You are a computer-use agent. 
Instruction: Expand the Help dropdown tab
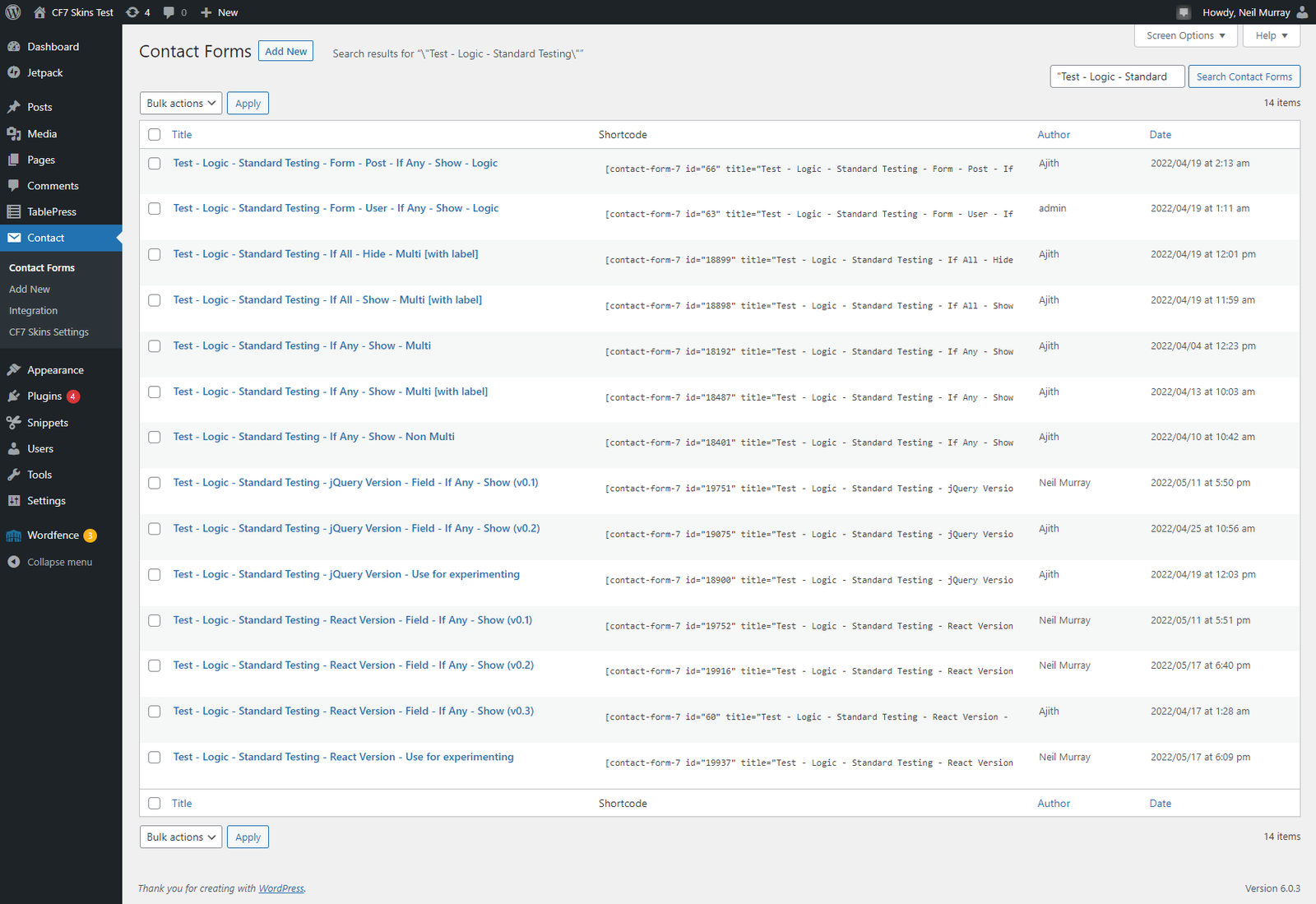tap(1271, 35)
